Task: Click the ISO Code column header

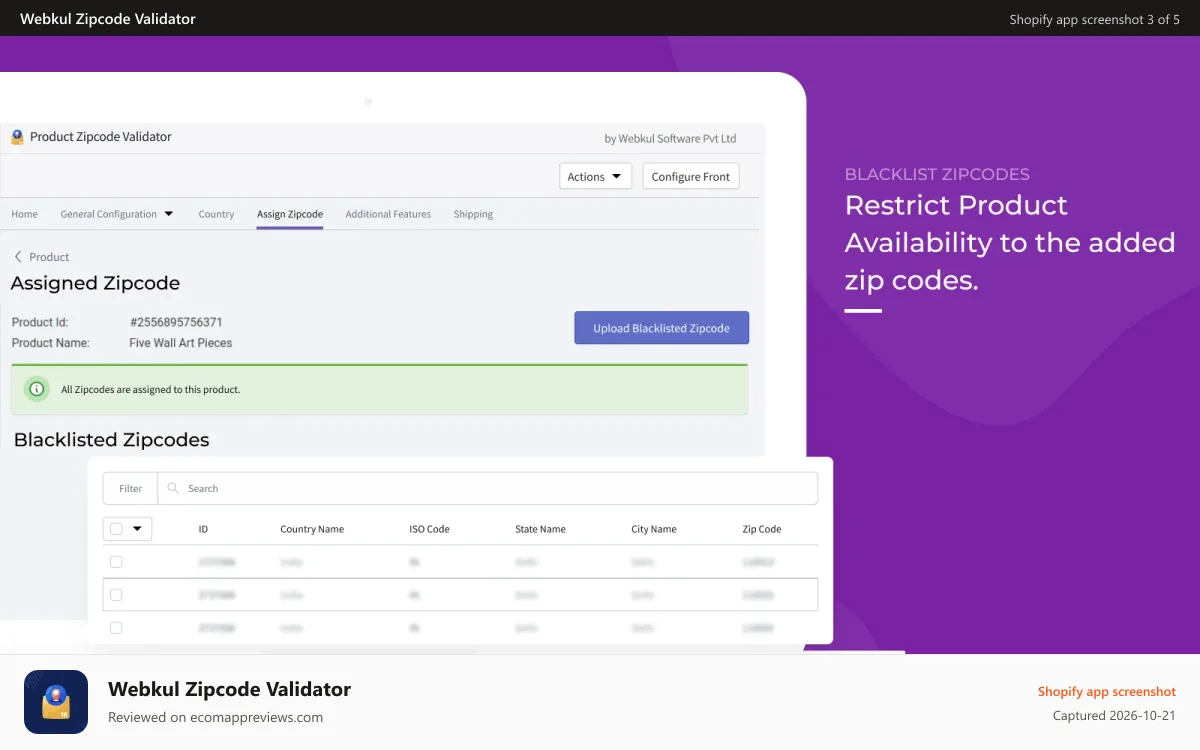Action: (x=429, y=529)
